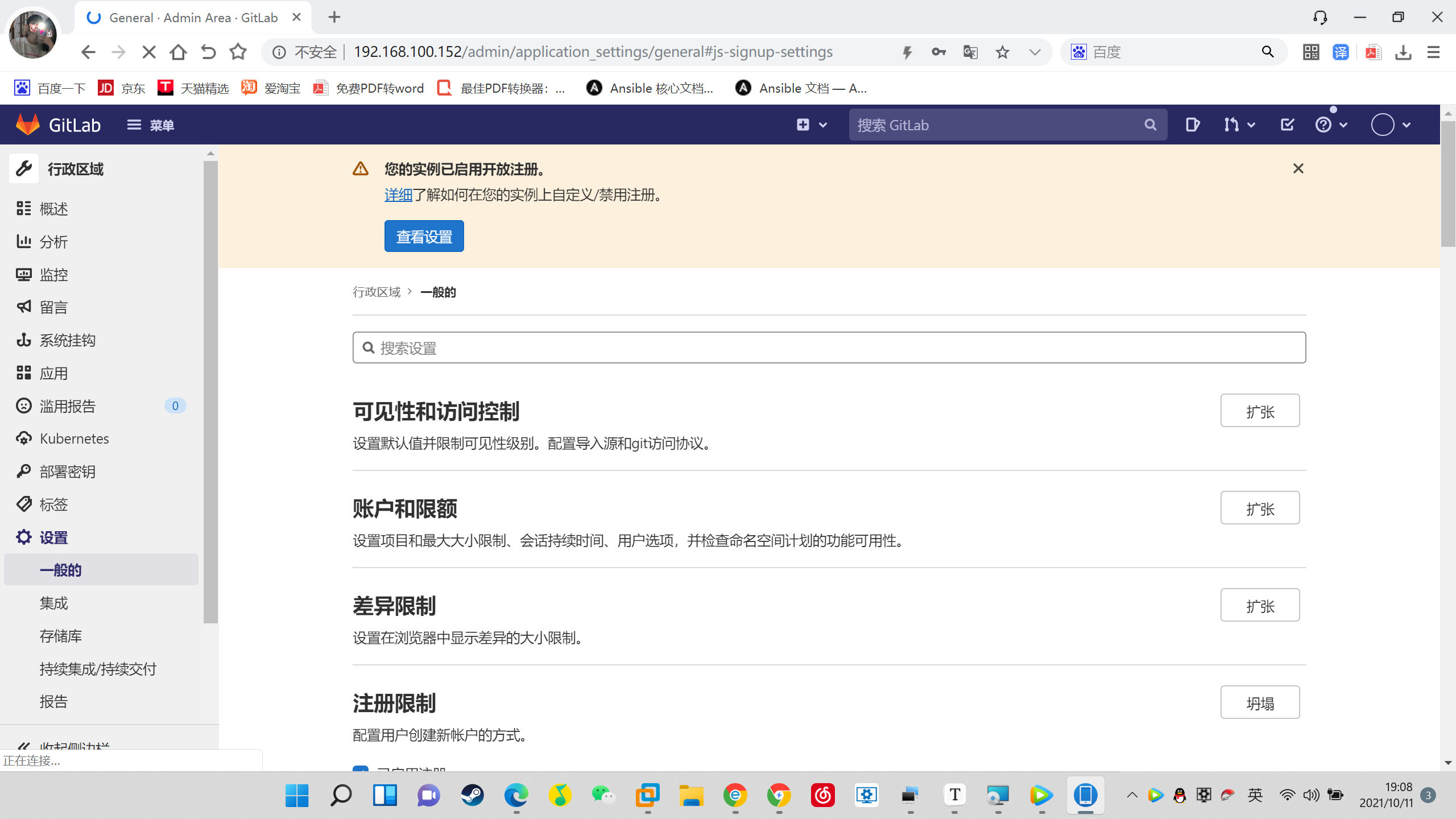The image size is (1456, 819).
Task: Open WeChat from the taskbar
Action: [603, 795]
